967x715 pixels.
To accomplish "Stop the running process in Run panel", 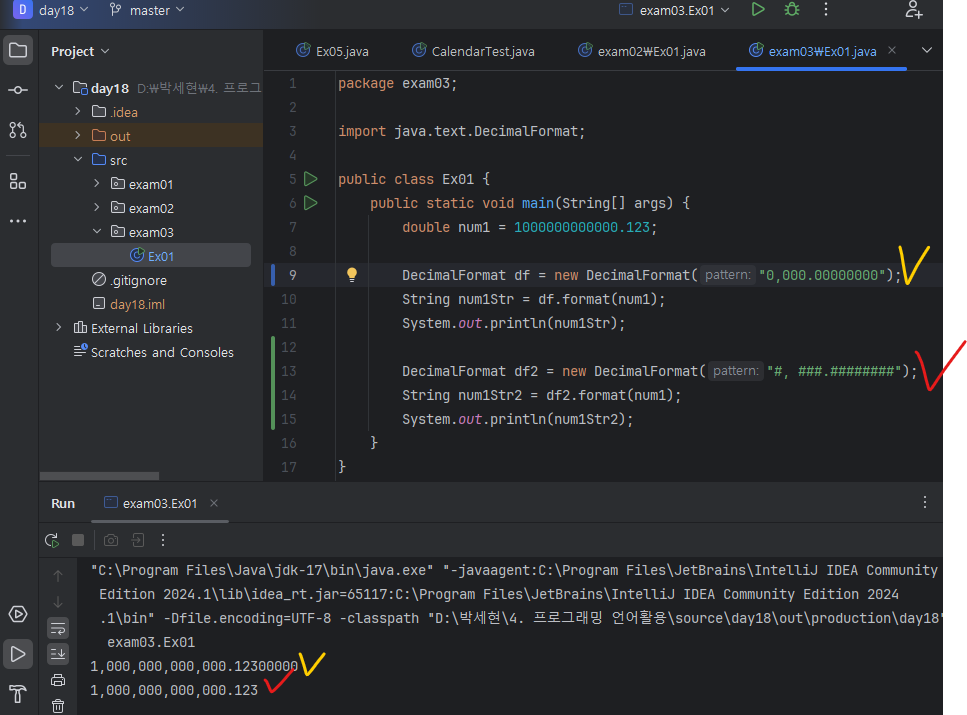I will [x=78, y=540].
